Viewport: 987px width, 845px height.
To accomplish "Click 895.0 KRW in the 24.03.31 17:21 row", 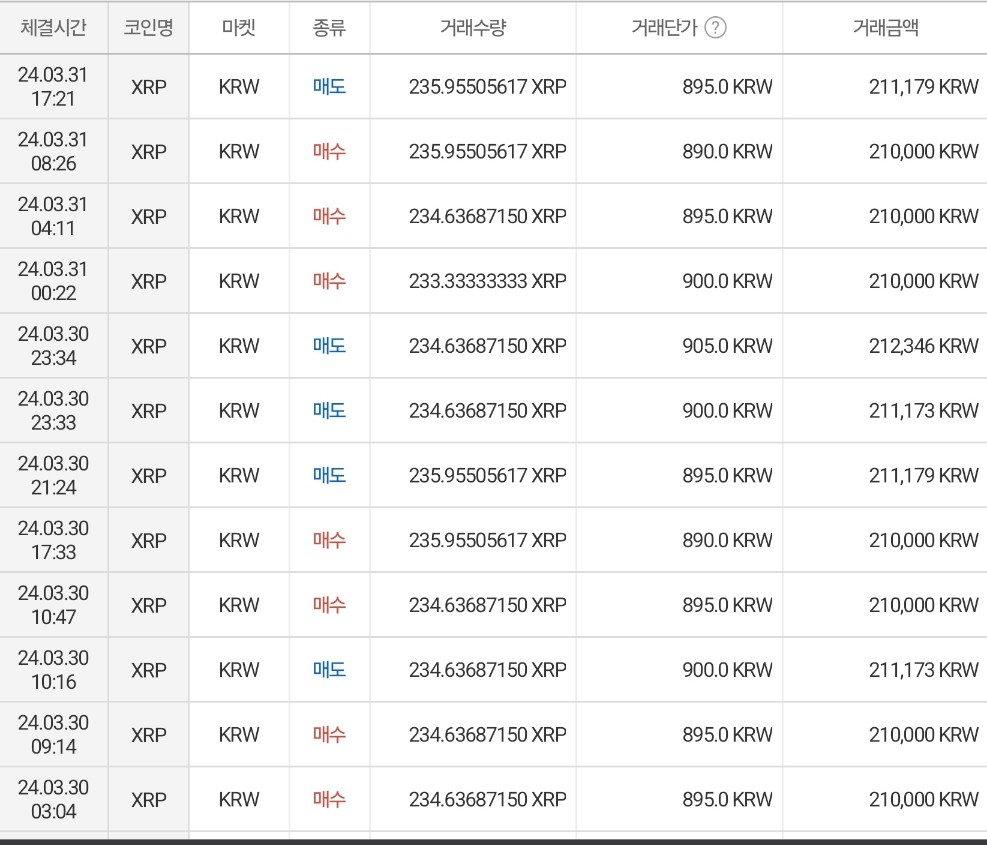I will tap(727, 87).
